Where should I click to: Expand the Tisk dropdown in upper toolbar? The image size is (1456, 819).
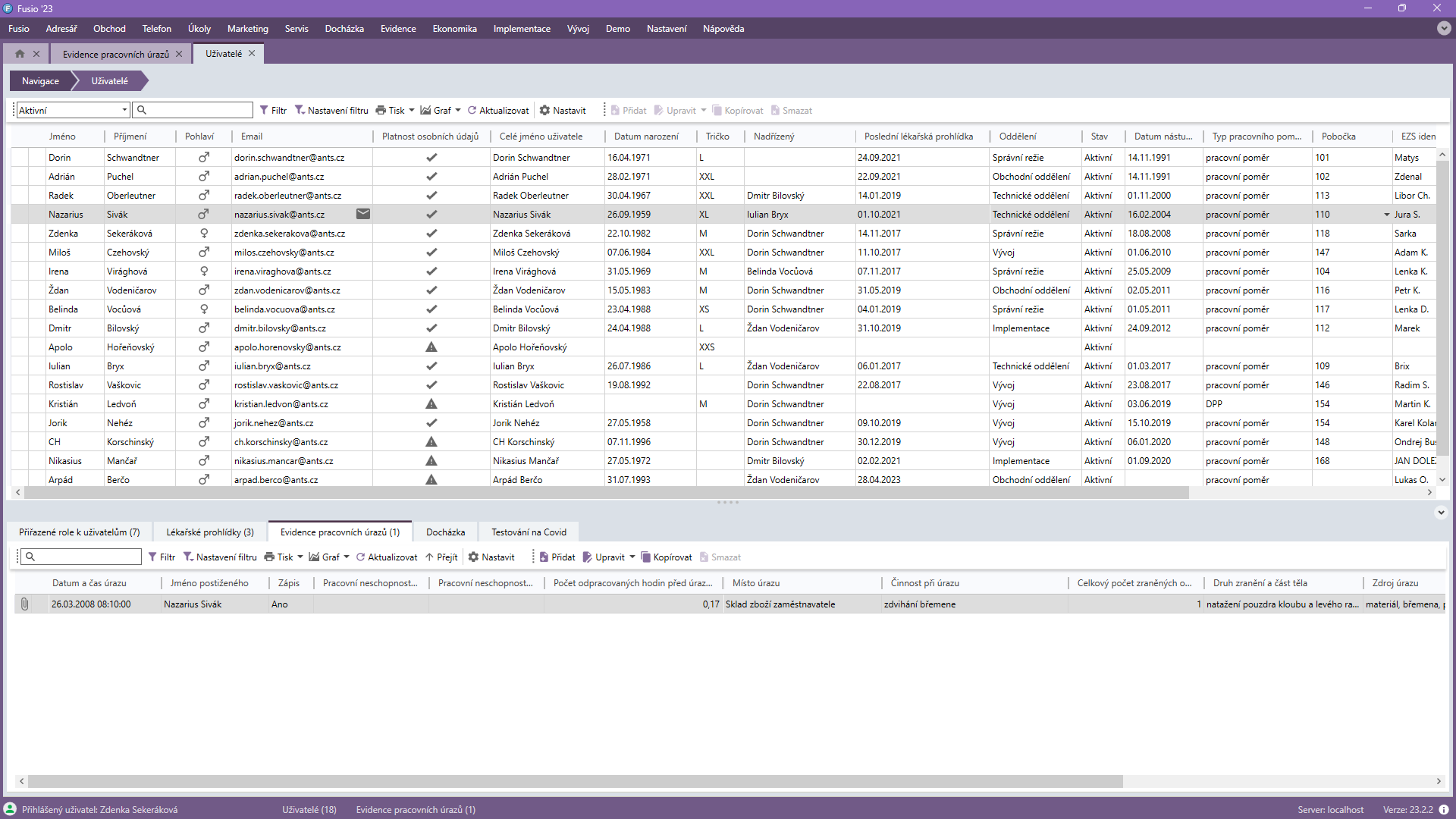412,110
